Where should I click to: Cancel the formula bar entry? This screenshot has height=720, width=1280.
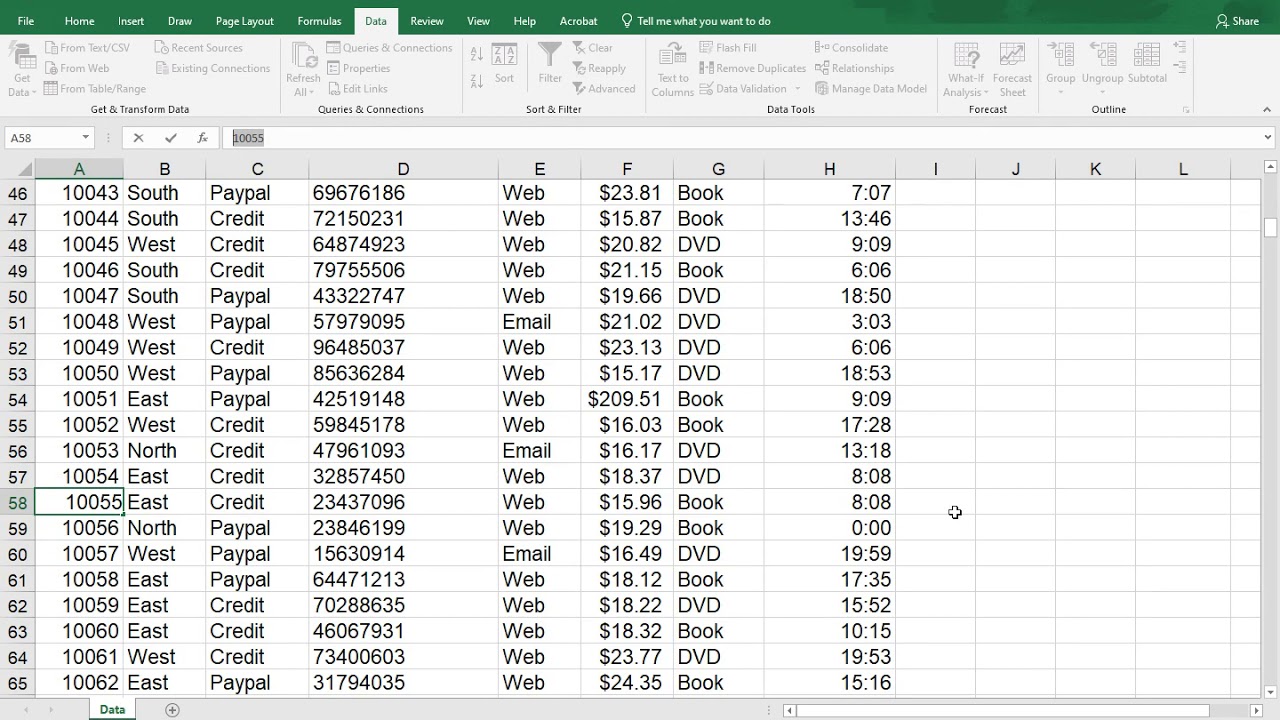(x=138, y=138)
